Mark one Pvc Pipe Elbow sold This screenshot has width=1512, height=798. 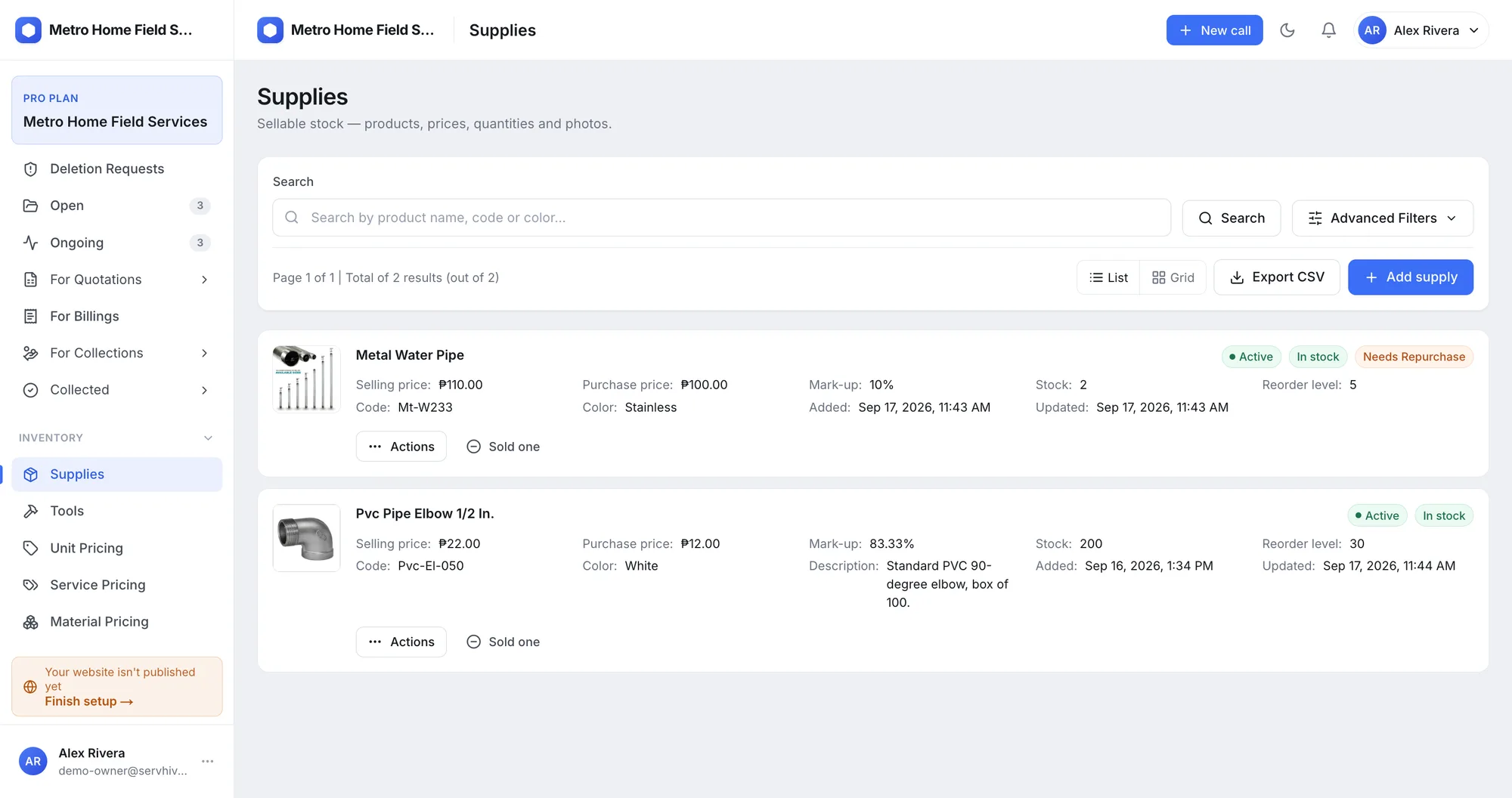click(x=503, y=642)
